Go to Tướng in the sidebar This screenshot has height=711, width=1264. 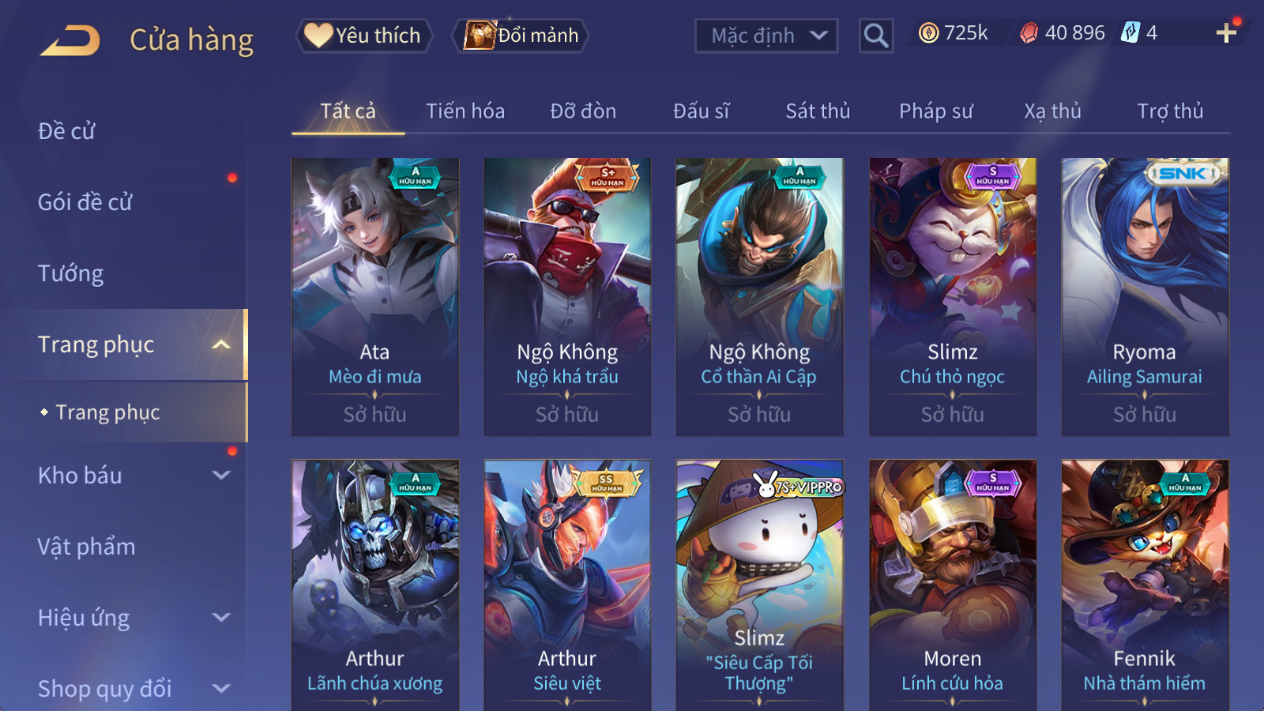point(70,273)
